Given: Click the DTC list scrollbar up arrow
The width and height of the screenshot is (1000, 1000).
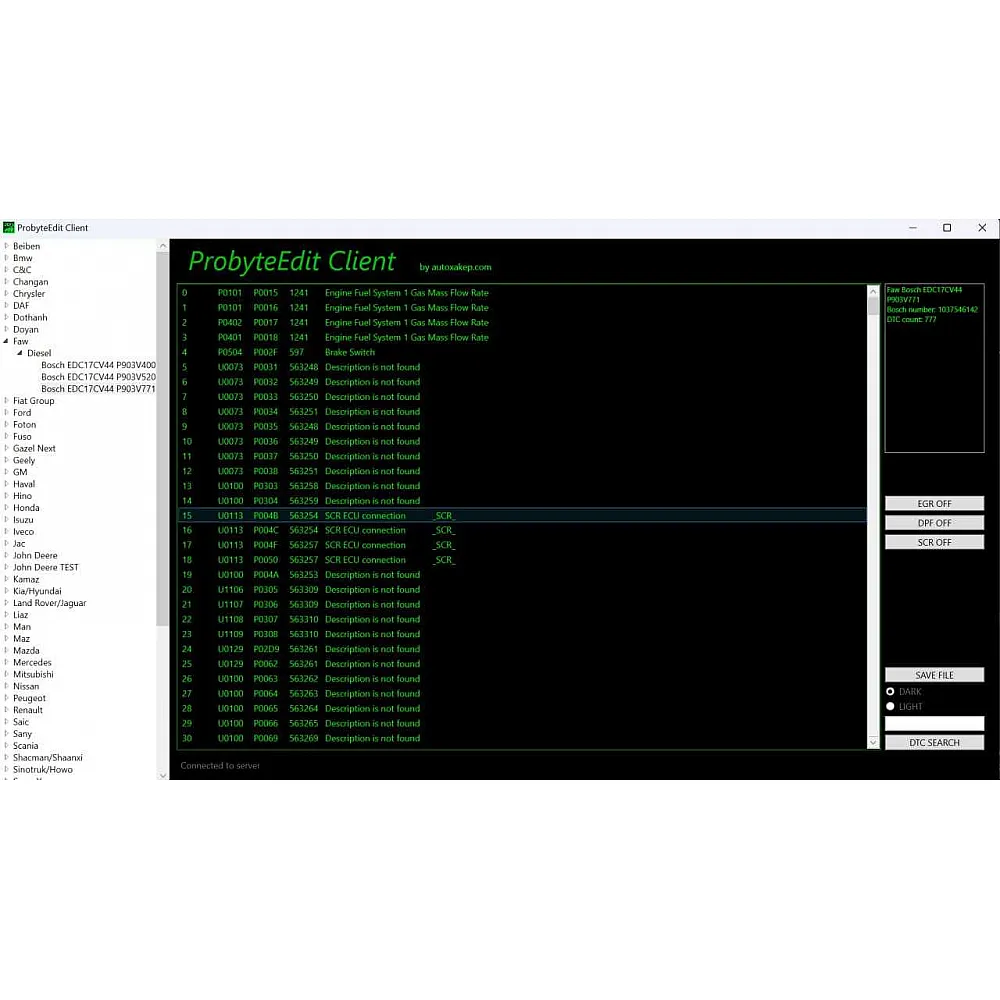Looking at the screenshot, I should (873, 292).
